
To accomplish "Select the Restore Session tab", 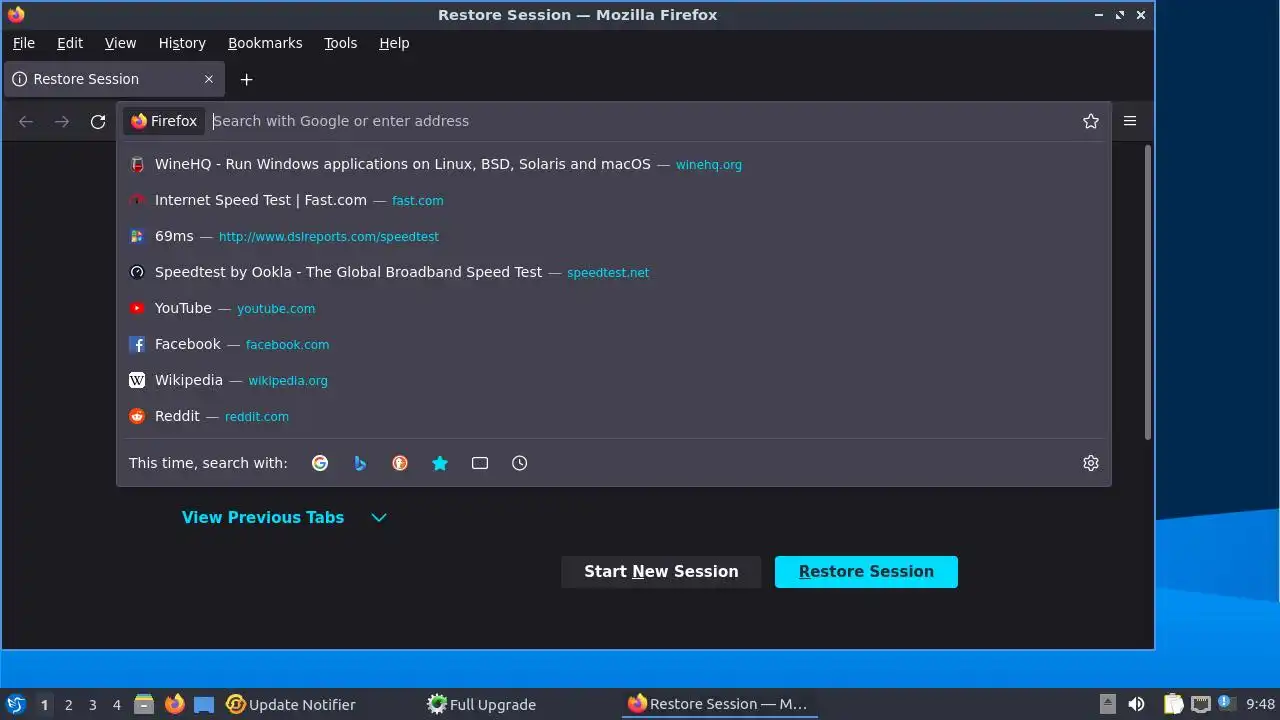I will (115, 79).
